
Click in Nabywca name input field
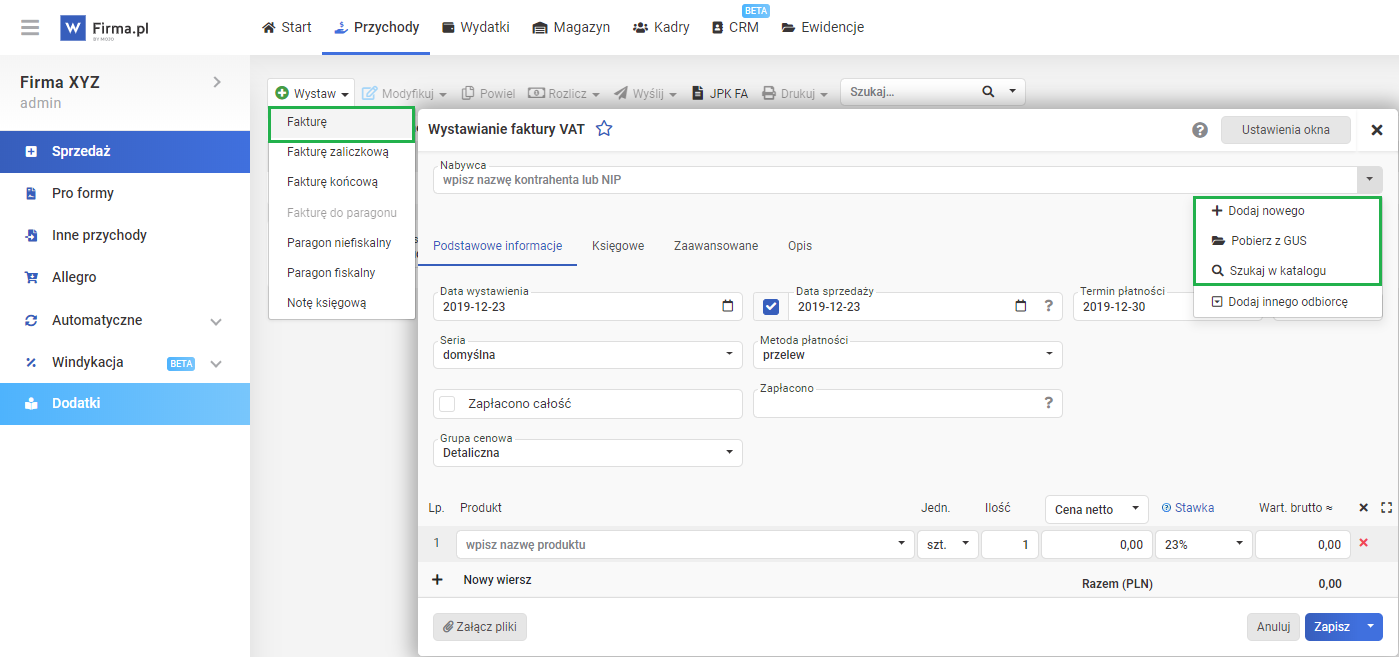(895, 180)
